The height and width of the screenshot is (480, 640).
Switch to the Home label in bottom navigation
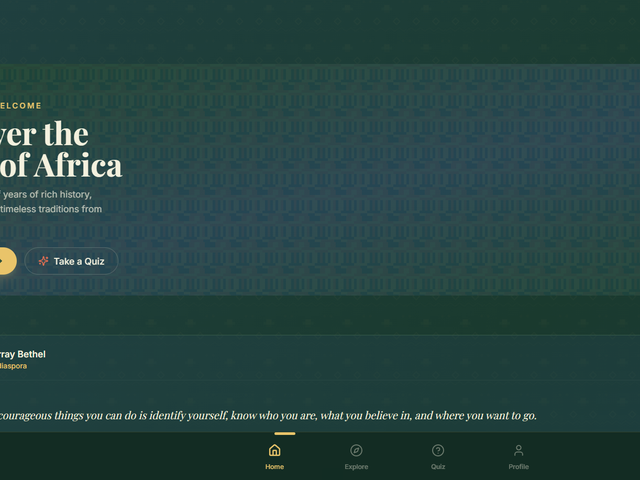tap(274, 467)
